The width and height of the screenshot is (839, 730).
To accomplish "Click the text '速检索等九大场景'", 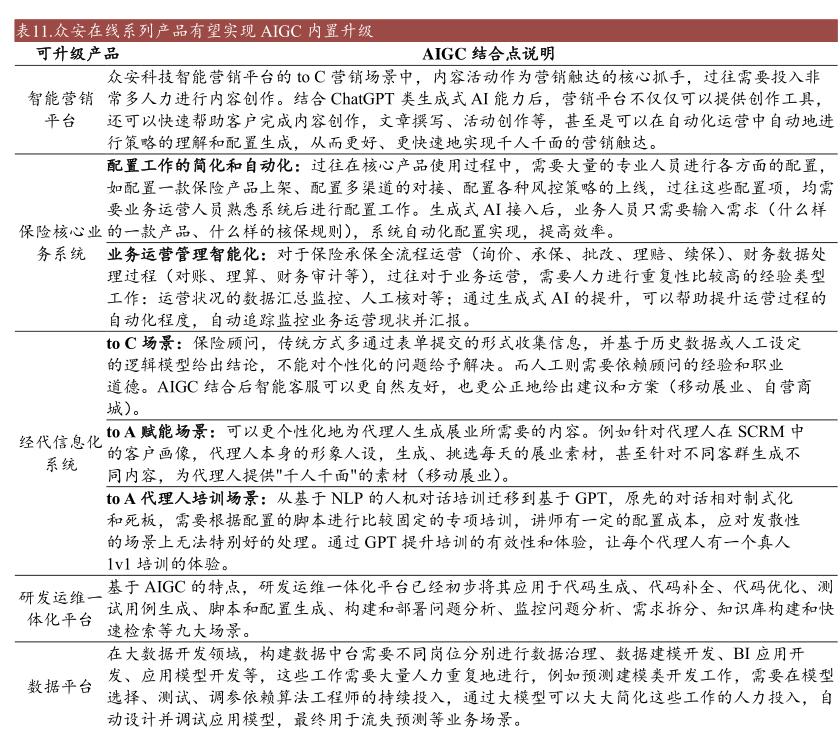I will [x=174, y=631].
